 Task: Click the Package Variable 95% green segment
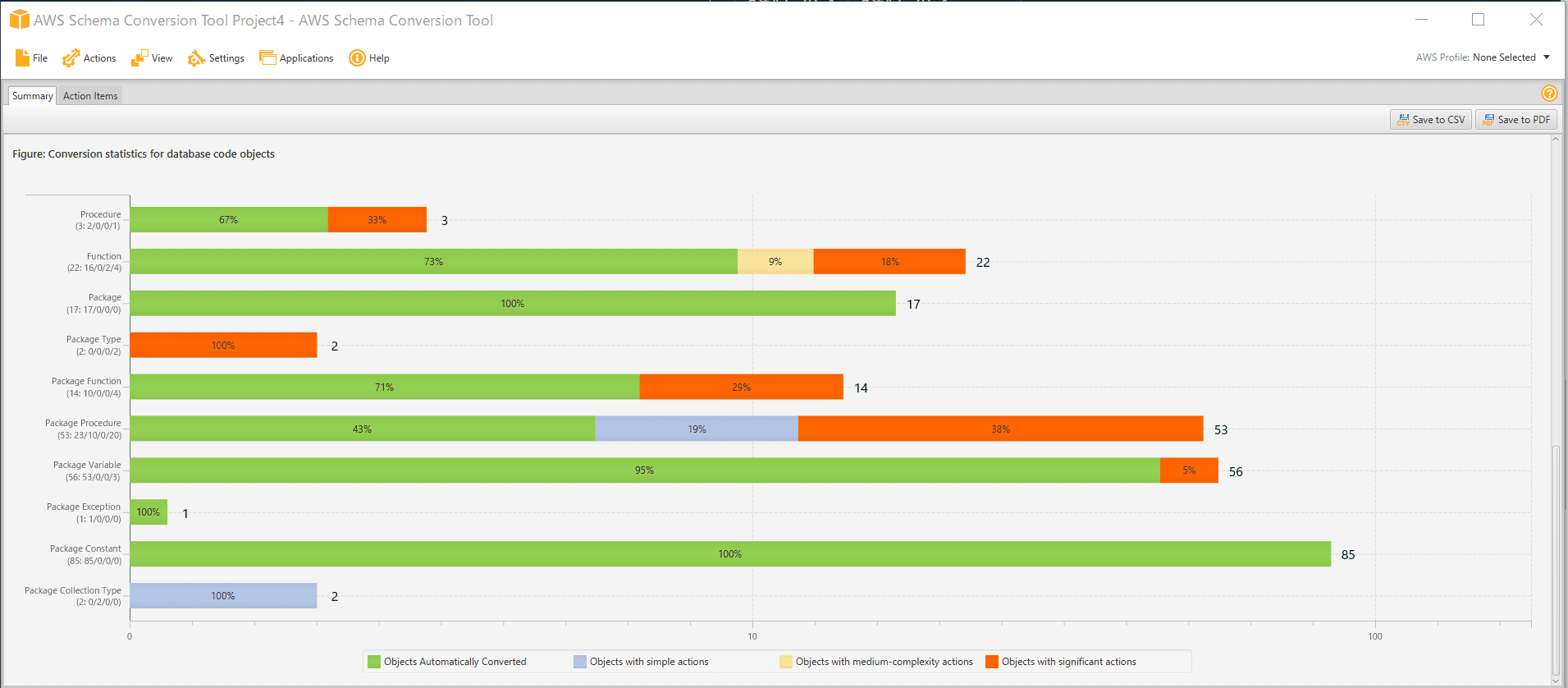pos(645,470)
